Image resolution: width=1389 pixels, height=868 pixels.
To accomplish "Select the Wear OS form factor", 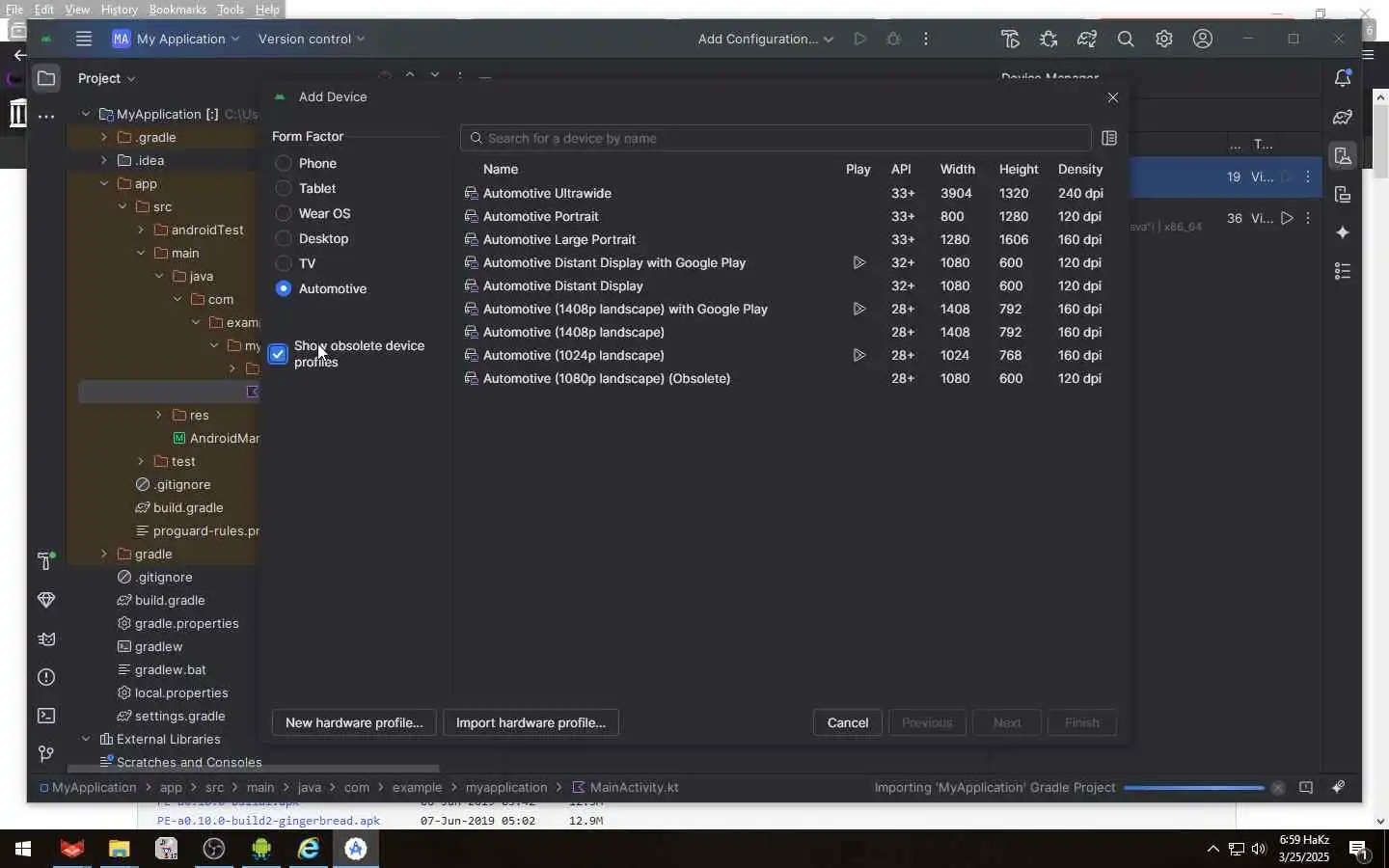I will coord(313,214).
